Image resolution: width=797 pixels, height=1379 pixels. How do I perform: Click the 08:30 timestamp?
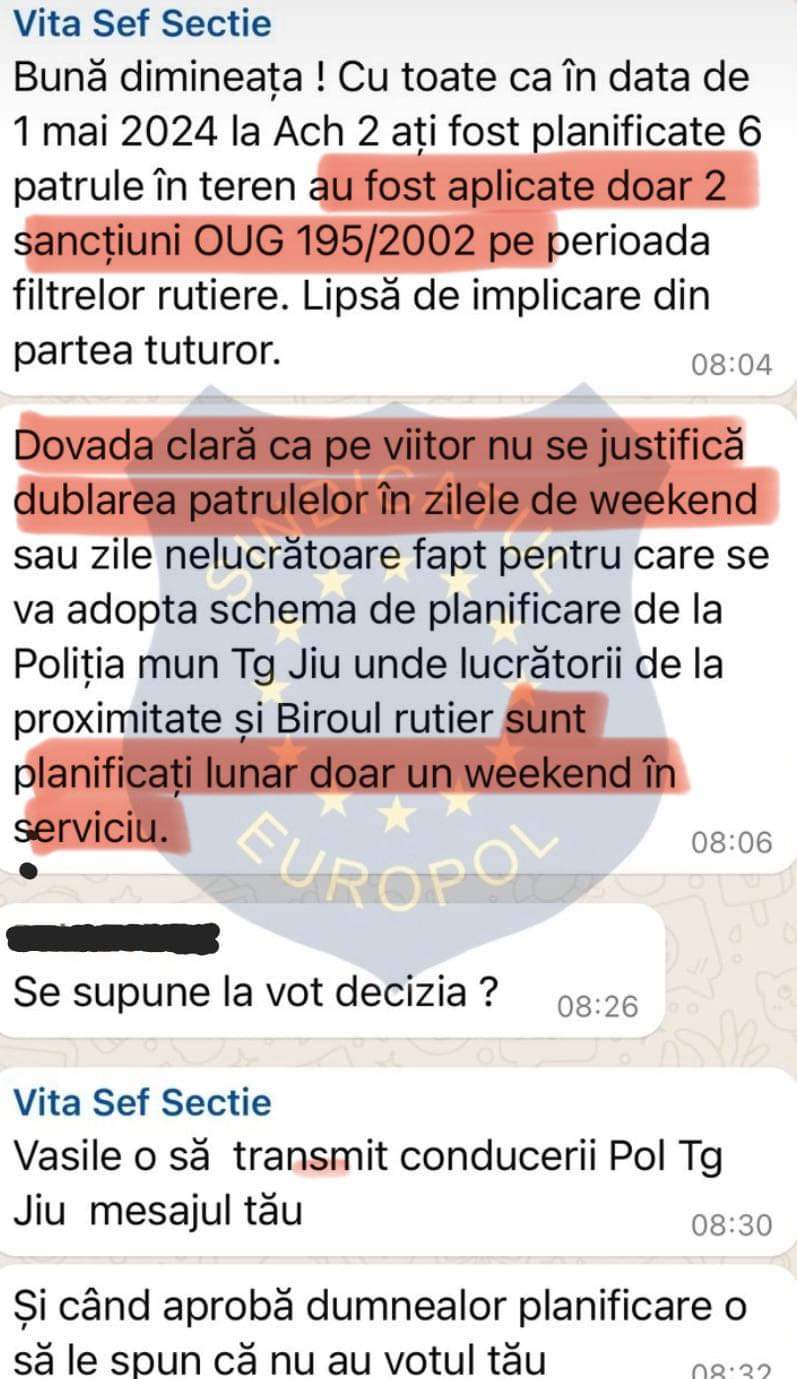(732, 1224)
